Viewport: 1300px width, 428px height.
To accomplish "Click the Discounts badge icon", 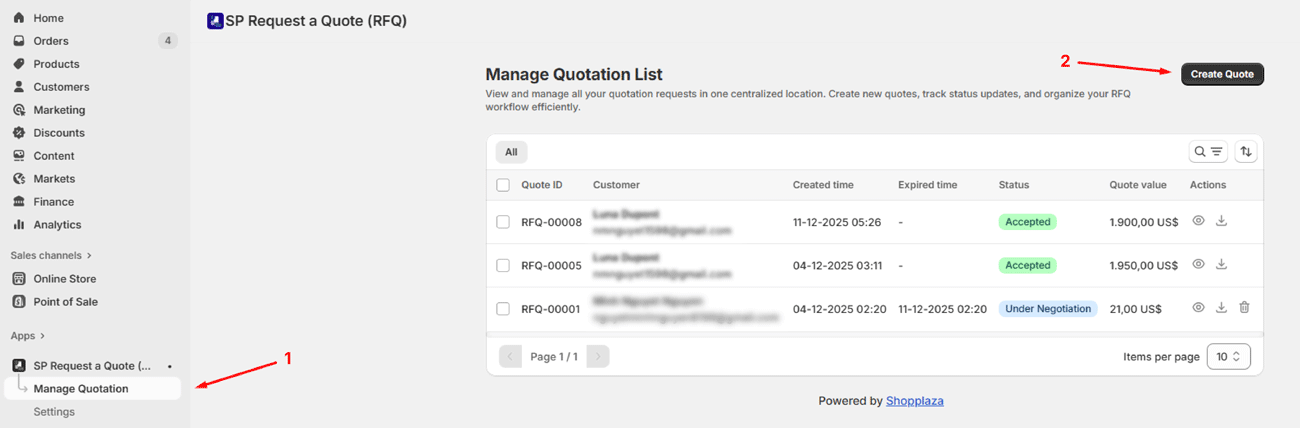I will pos(18,133).
